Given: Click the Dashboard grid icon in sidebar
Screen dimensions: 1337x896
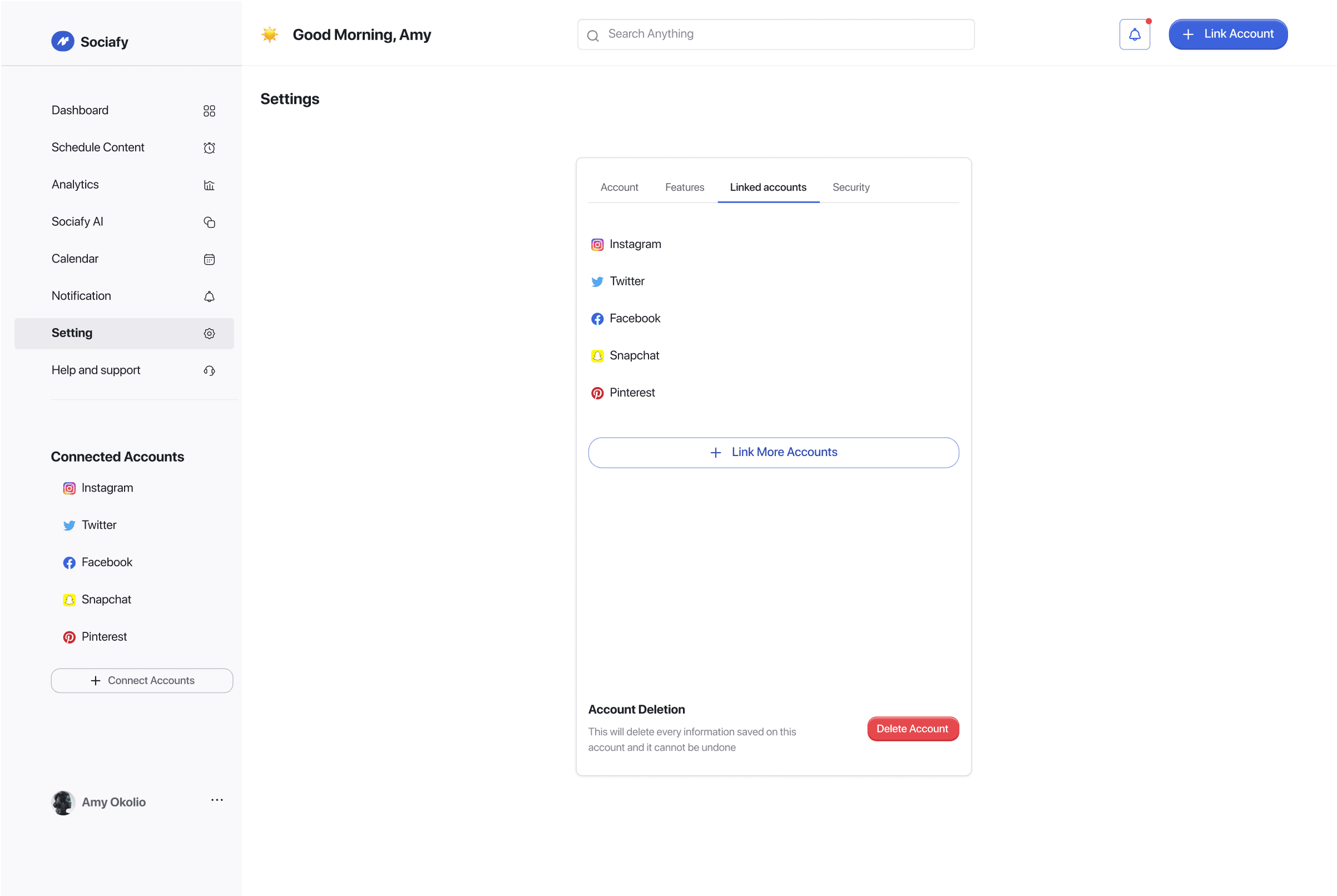Looking at the screenshot, I should point(209,111).
